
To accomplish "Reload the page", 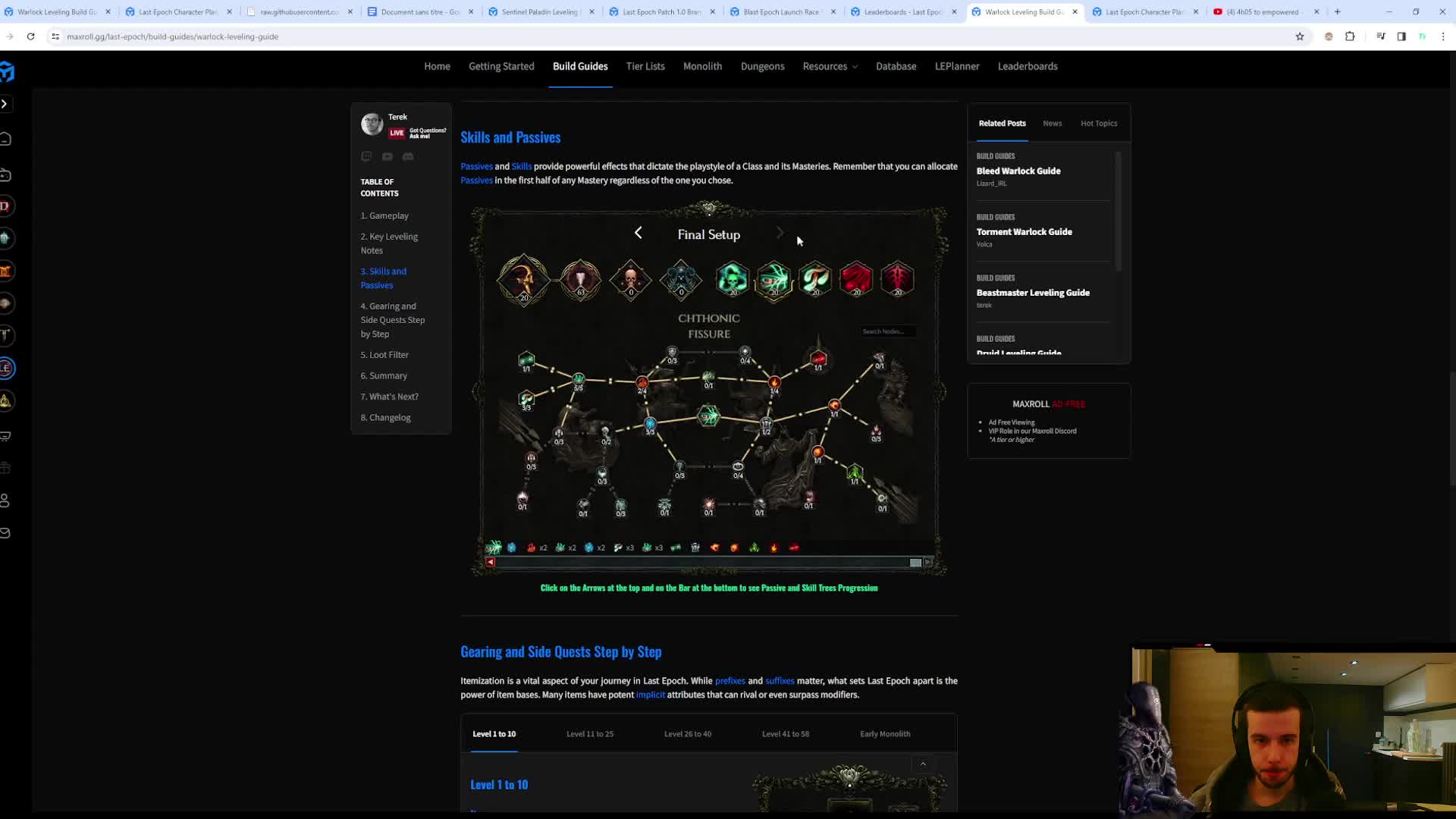I will [x=30, y=36].
